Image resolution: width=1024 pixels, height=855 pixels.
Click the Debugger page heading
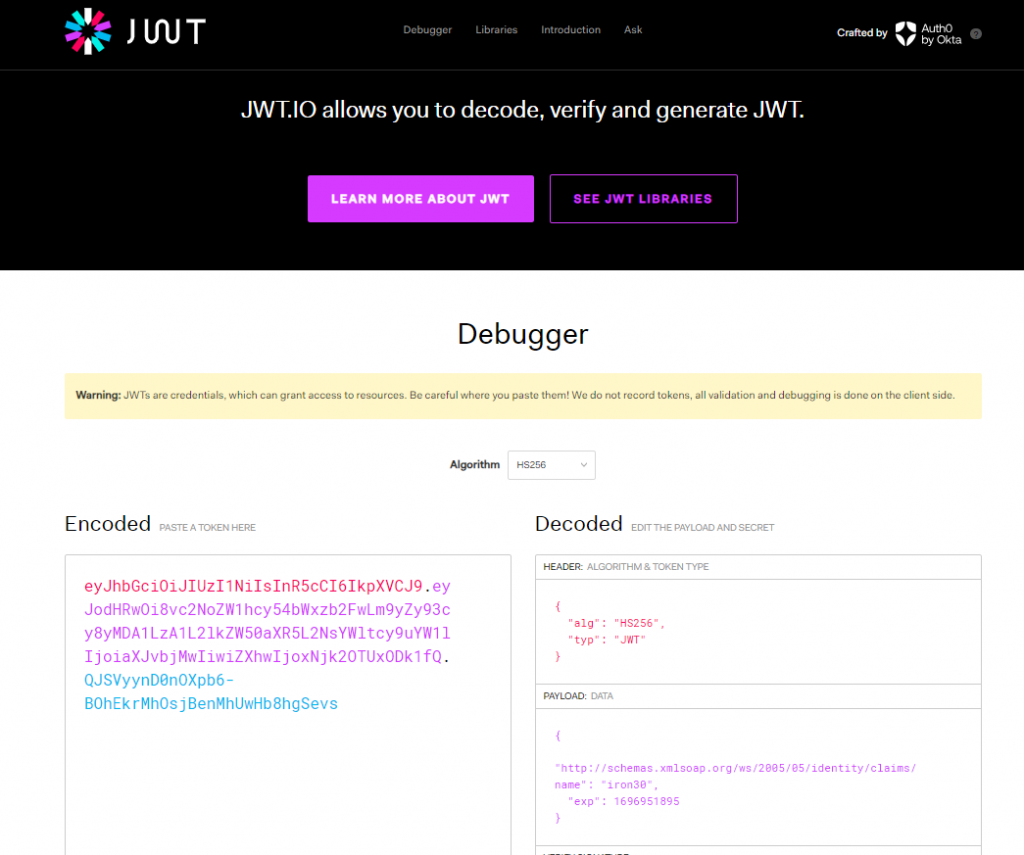tap(522, 334)
